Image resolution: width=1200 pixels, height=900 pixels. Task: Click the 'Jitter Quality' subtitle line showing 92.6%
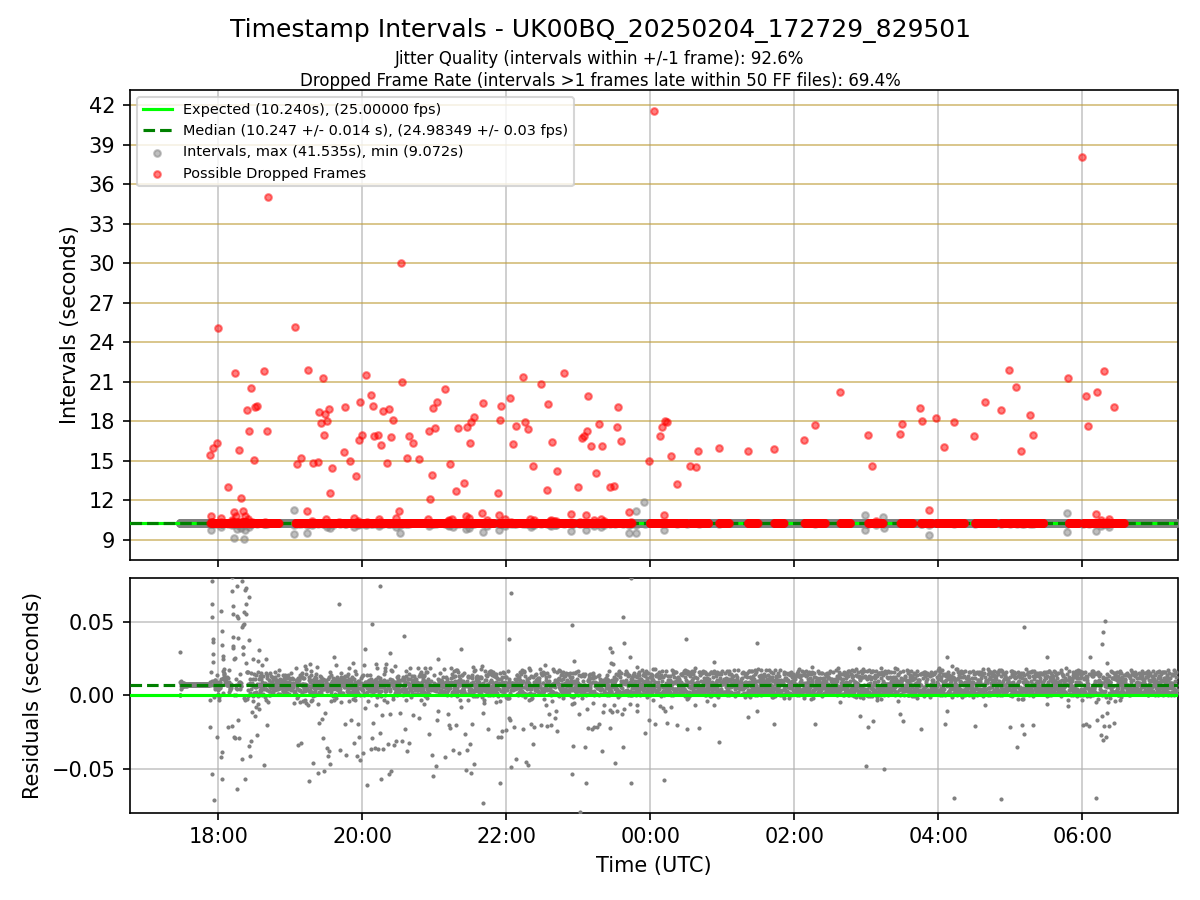tap(599, 58)
